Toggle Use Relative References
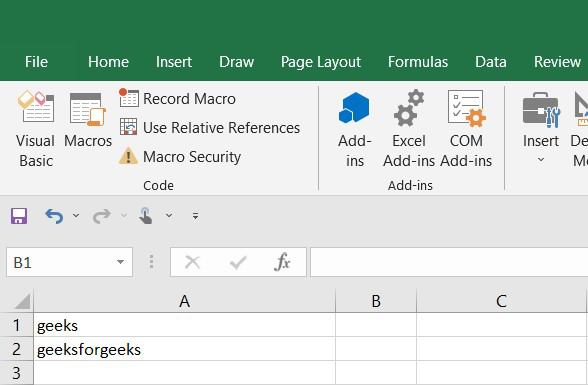The width and height of the screenshot is (588, 385). [210, 127]
